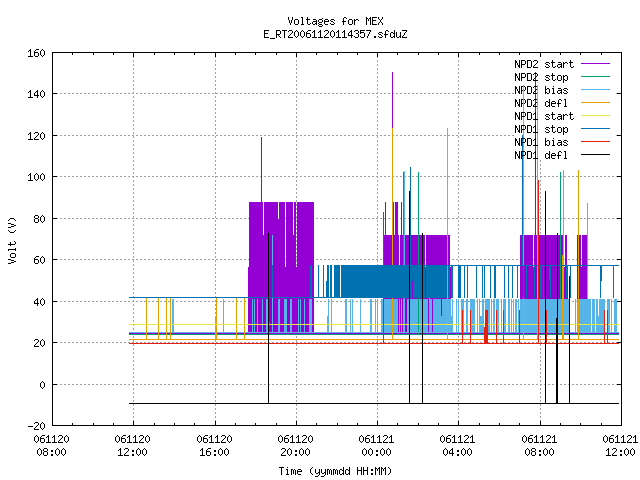Click the 'NPD2 stop' legend label
The image size is (640, 480).
541,77
